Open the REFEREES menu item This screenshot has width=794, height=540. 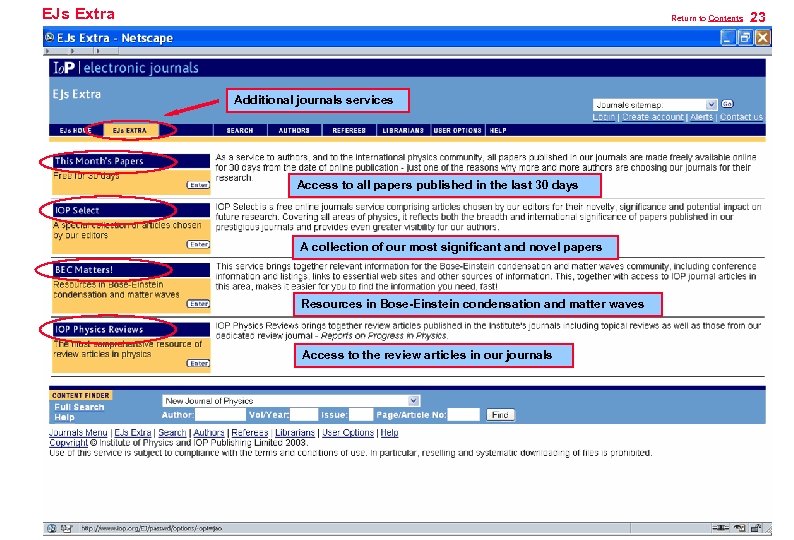click(x=349, y=131)
